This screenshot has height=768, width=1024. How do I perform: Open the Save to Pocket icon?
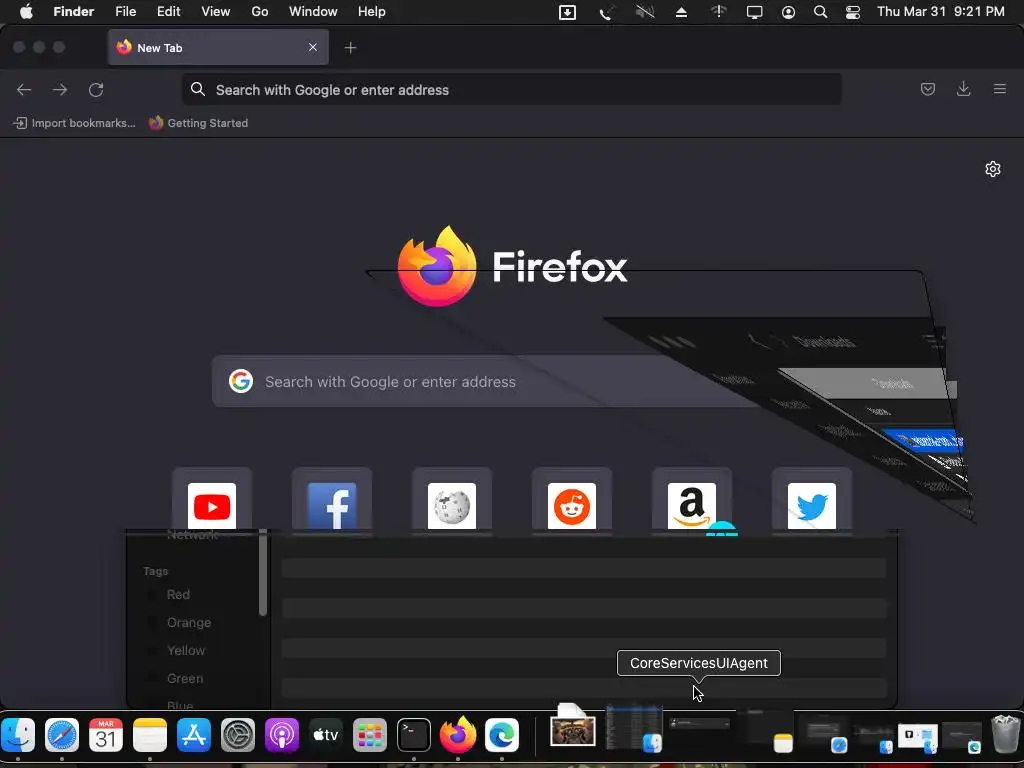coord(927,89)
